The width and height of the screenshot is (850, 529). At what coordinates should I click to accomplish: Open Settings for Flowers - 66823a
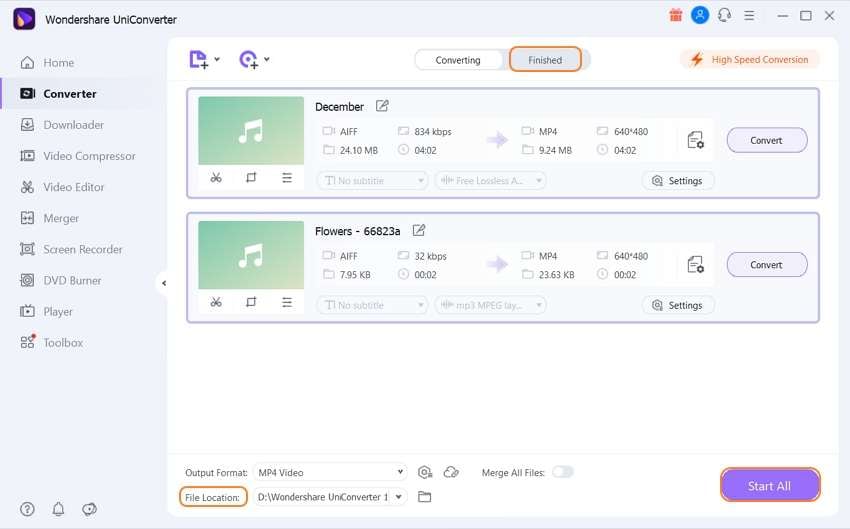click(678, 305)
